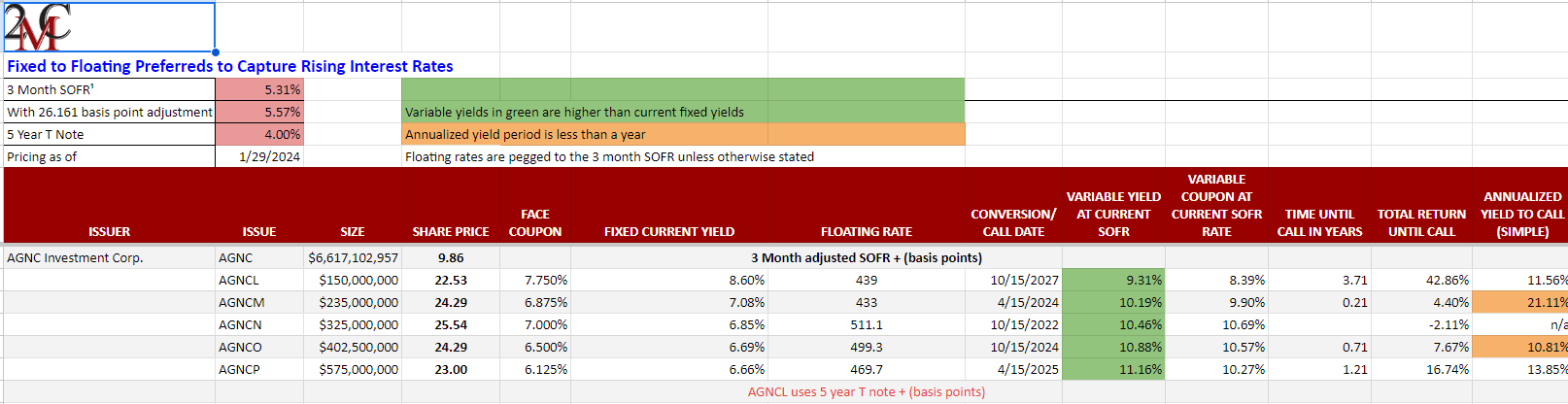Select the AGNCL ticker cell
This screenshot has height=404, width=1568.
(x=259, y=280)
